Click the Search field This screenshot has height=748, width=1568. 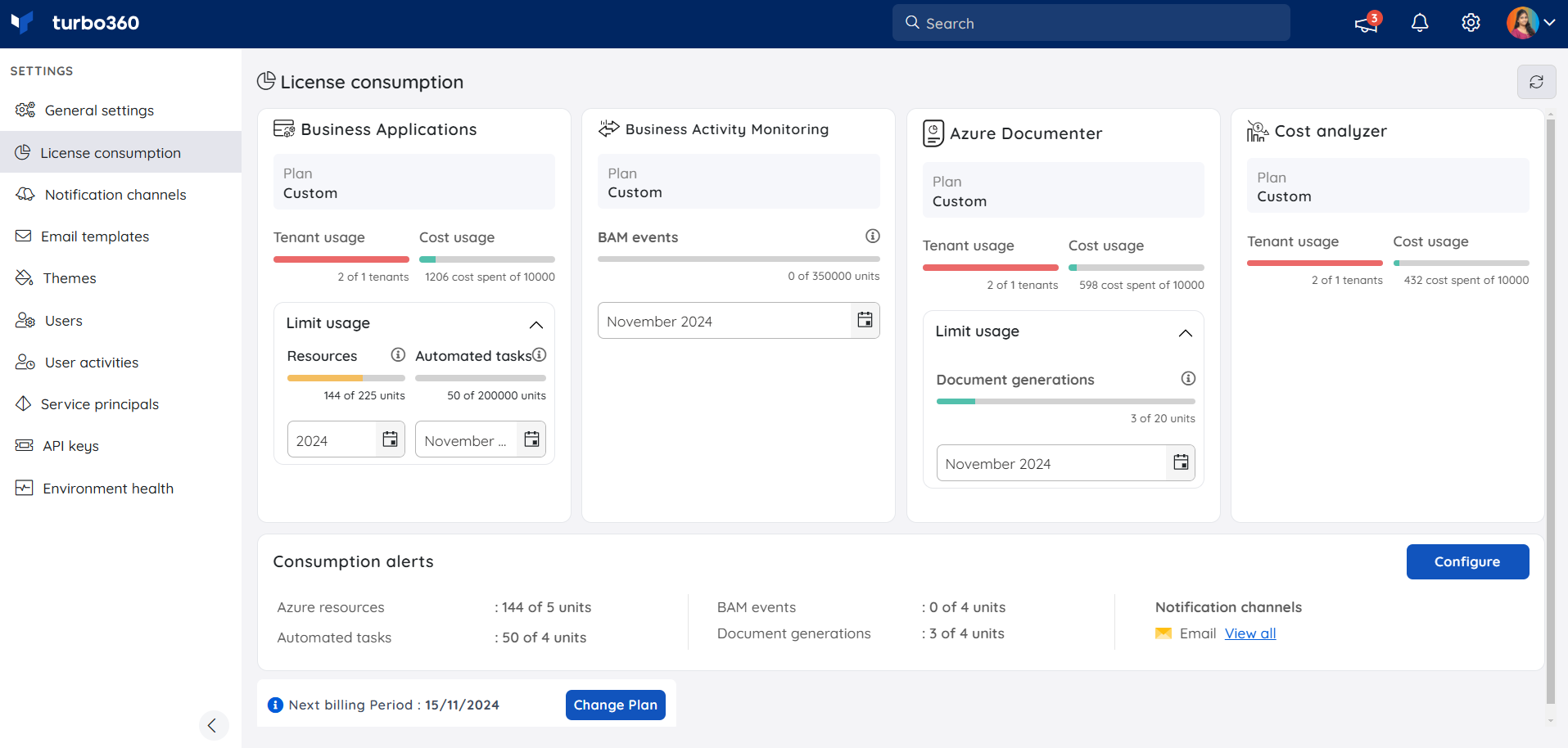[1091, 23]
